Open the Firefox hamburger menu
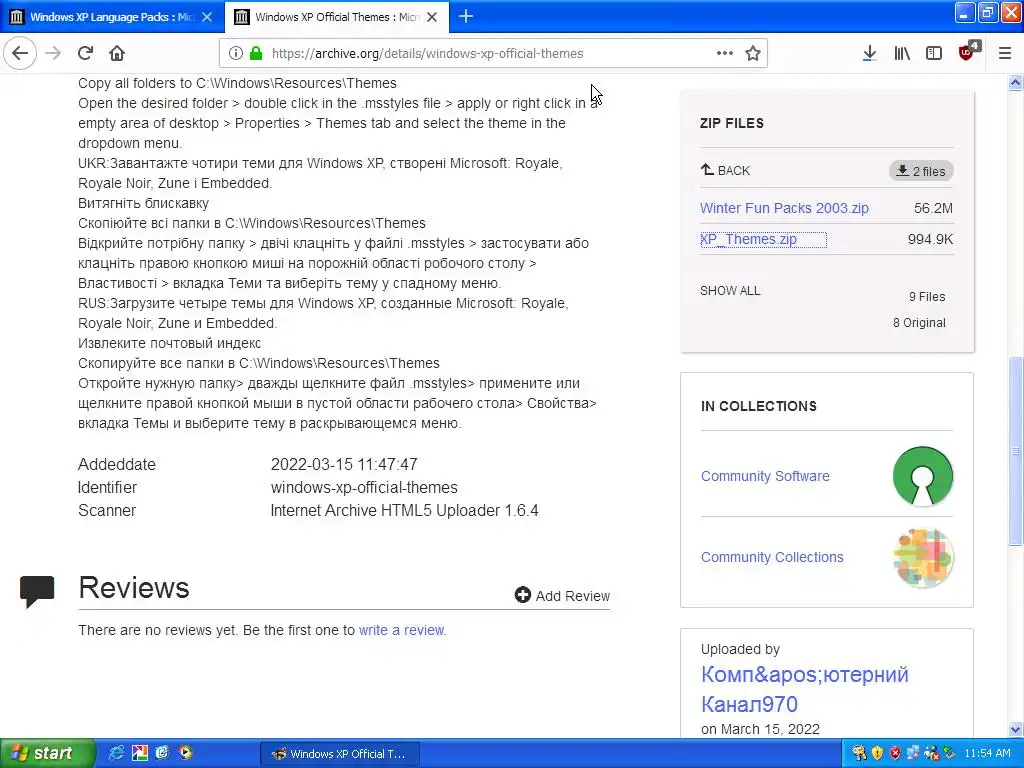 click(1004, 53)
